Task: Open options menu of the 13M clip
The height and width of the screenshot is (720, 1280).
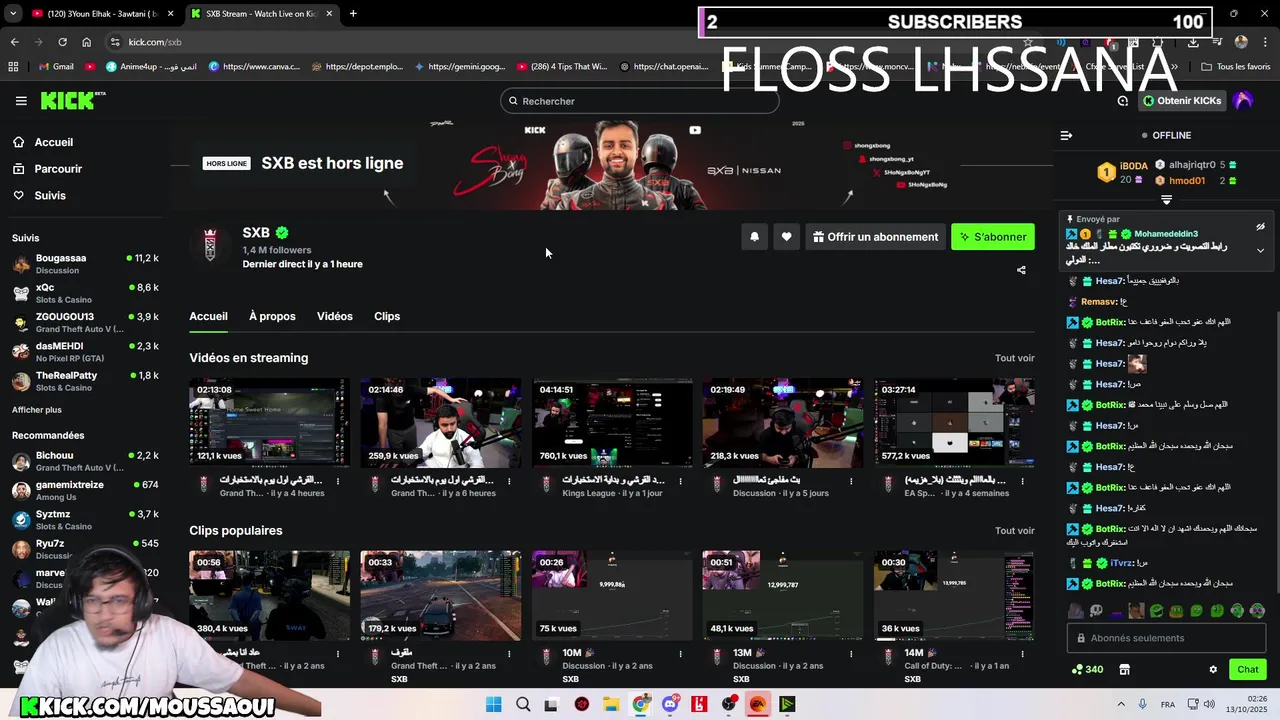Action: [851, 653]
